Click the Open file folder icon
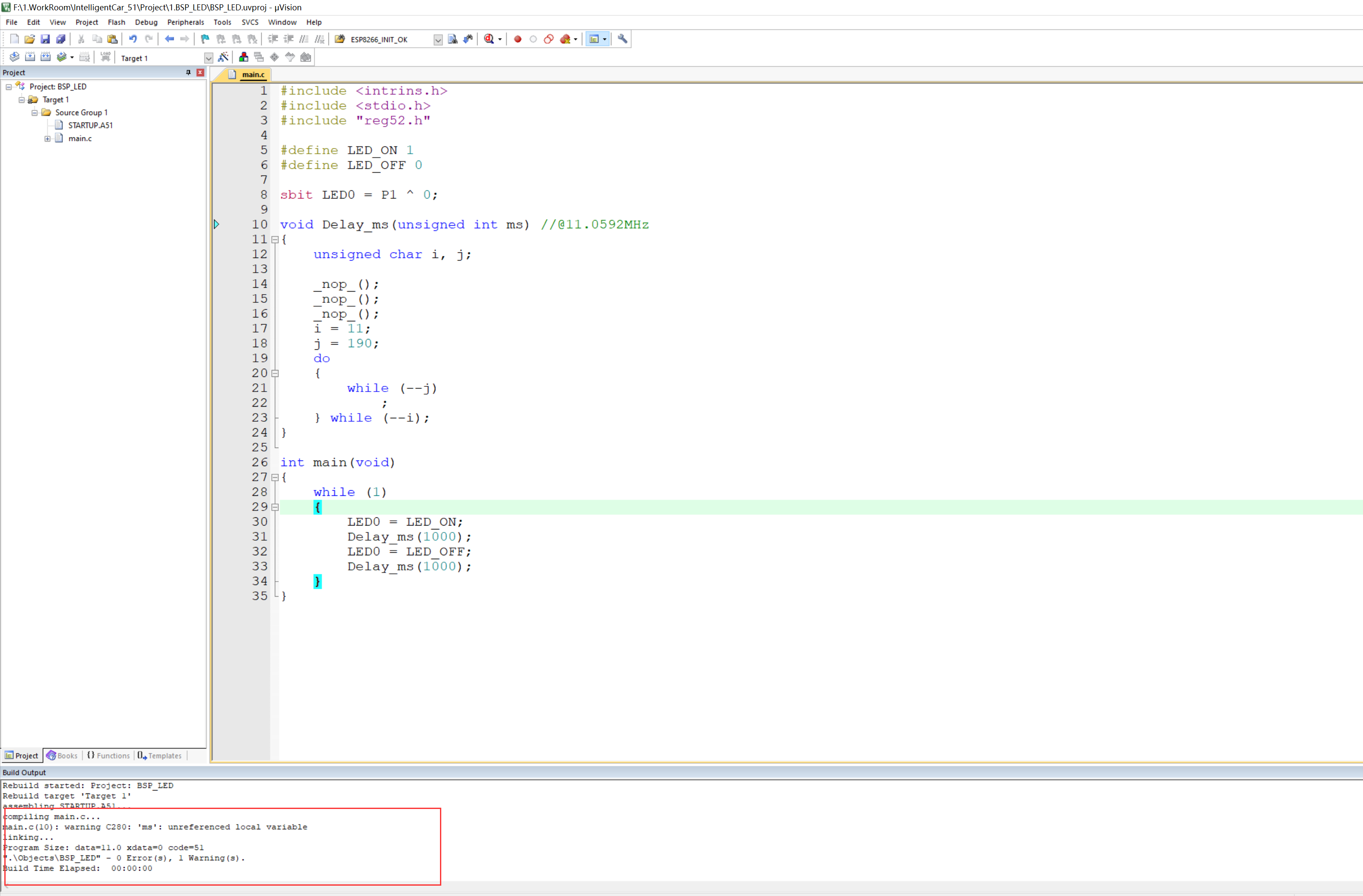Viewport: 1363px width, 896px height. pyautogui.click(x=30, y=39)
